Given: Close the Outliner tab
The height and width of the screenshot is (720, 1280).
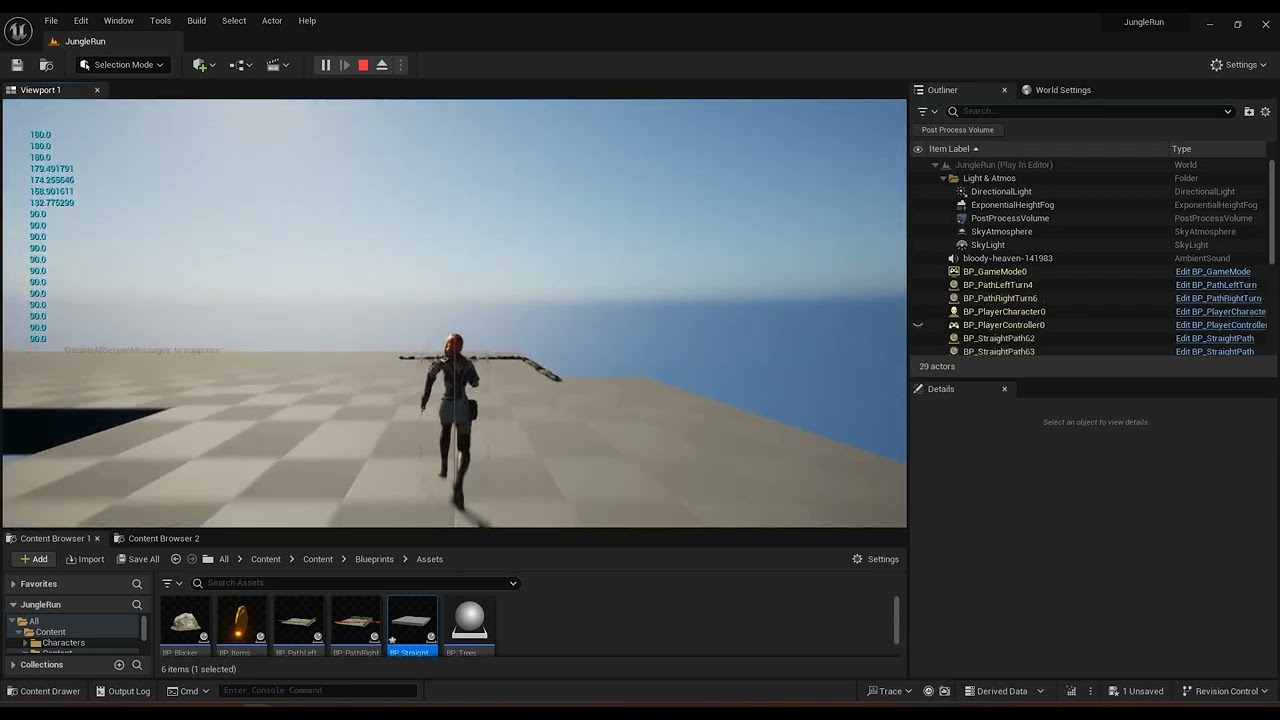Looking at the screenshot, I should point(1005,90).
